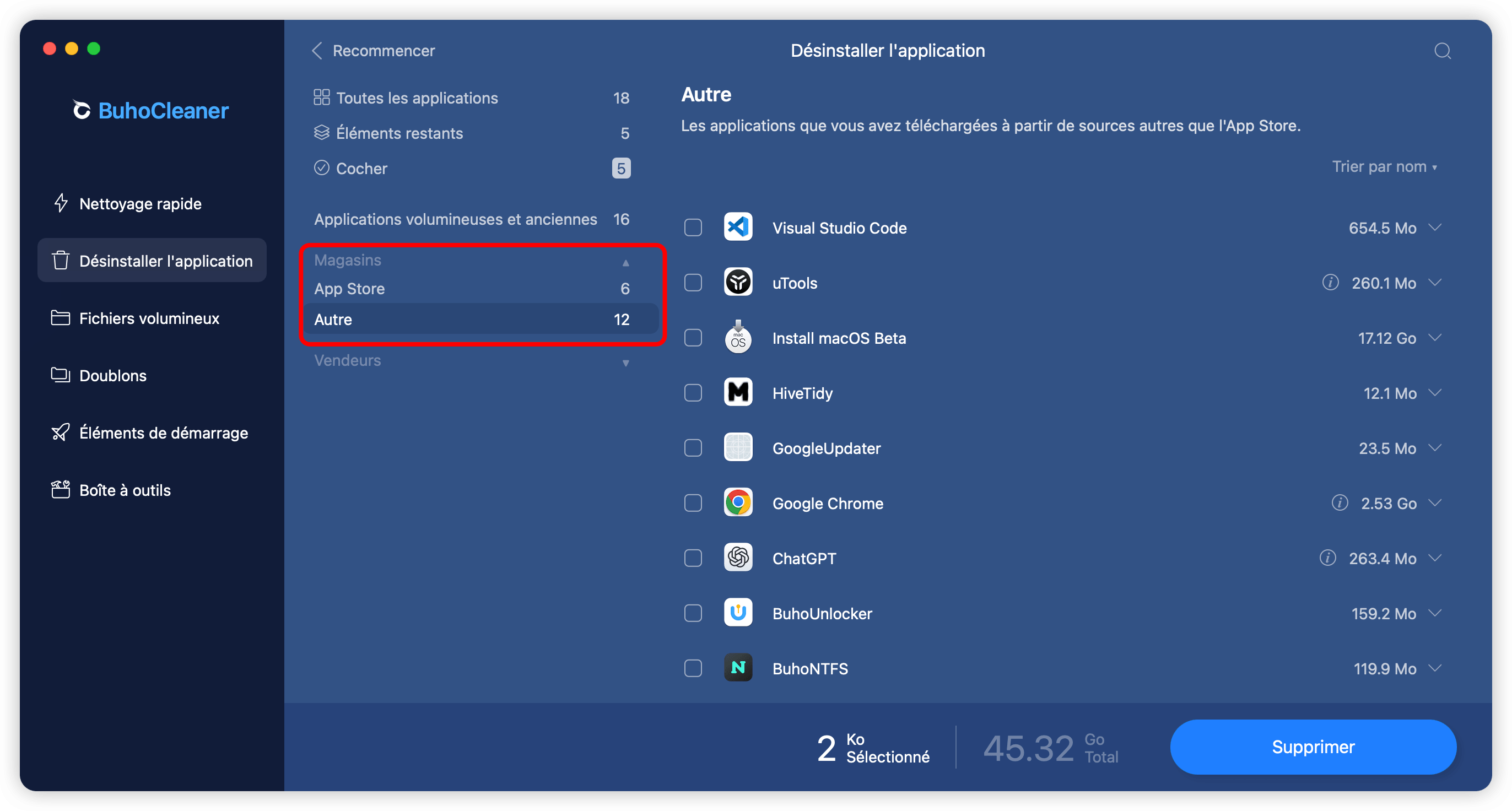Tick the BuhoNTFS checkbox
Image resolution: width=1512 pixels, height=811 pixels.
tap(693, 668)
